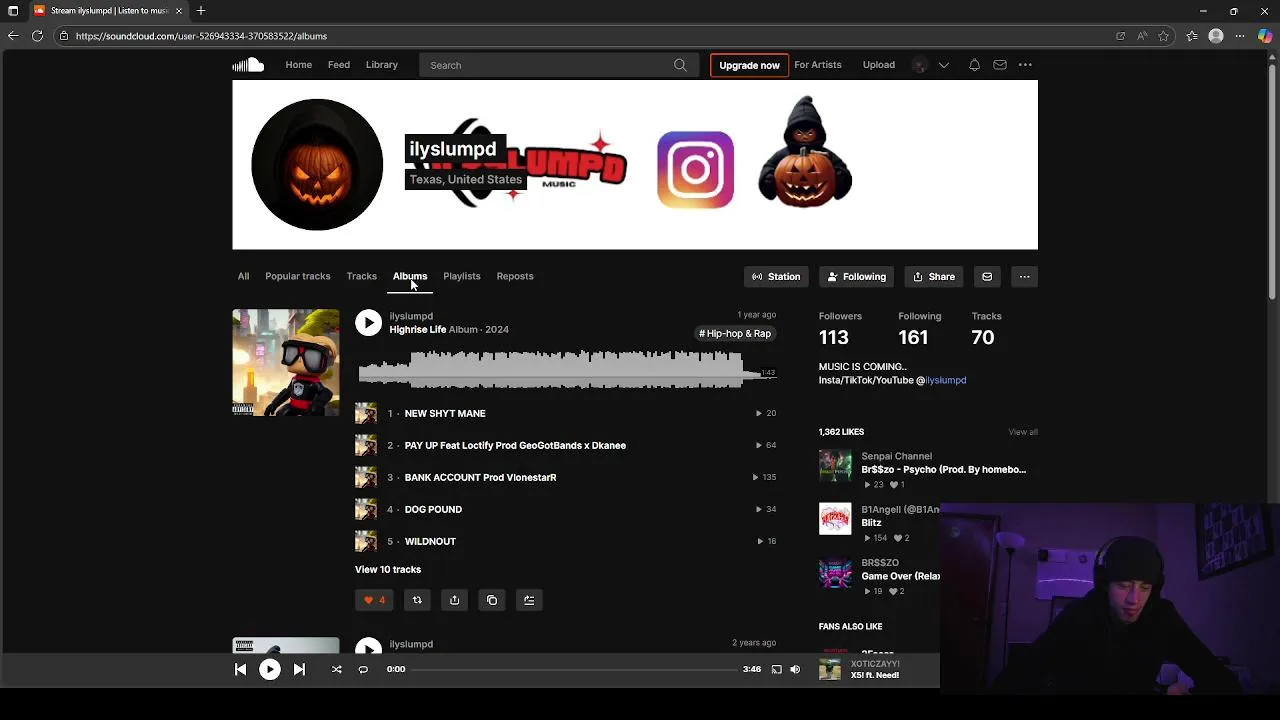Go to Home in top navigation
The height and width of the screenshot is (720, 1280).
pos(298,65)
